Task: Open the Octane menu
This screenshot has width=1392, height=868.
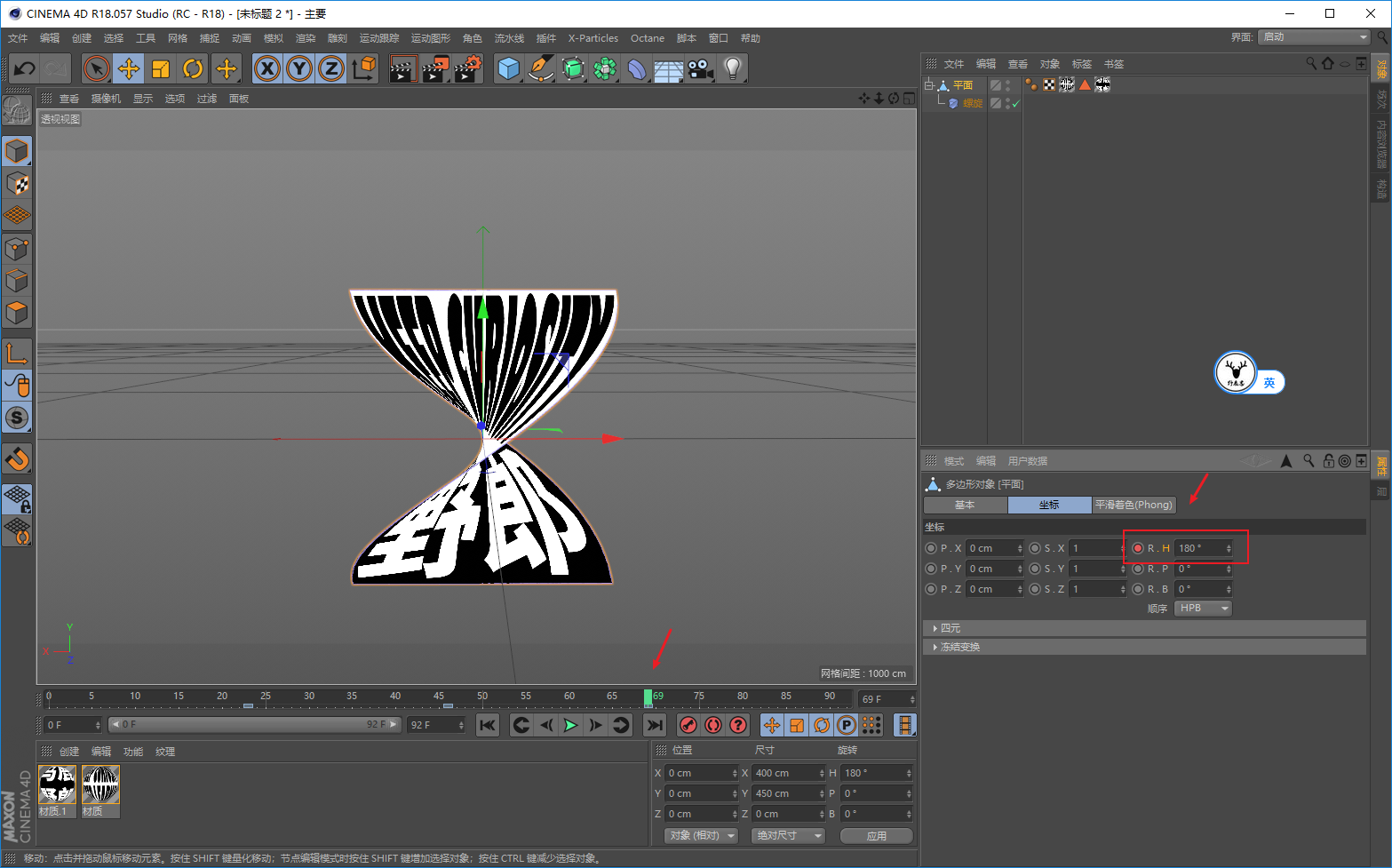Action: (648, 38)
